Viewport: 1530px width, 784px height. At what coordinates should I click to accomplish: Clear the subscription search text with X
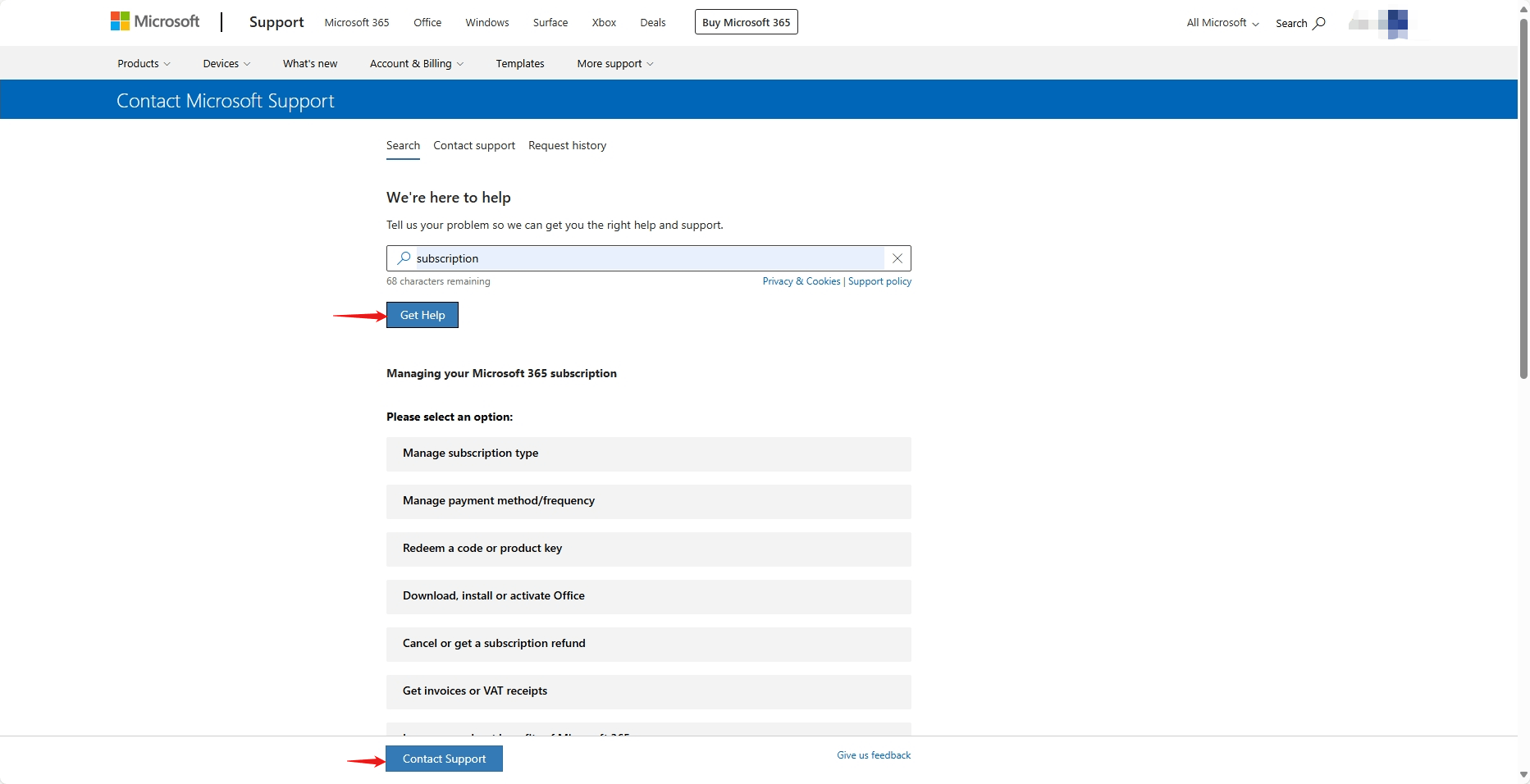897,258
